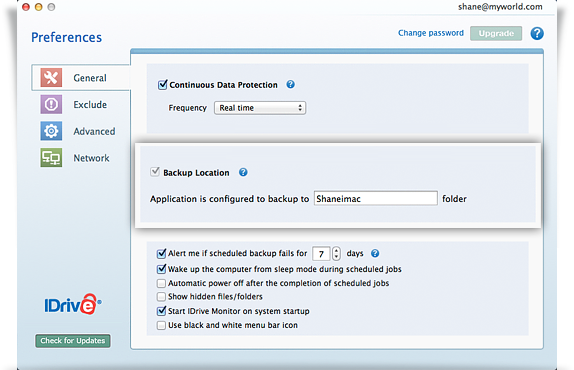Open the General preferences wrench icon

(x=51, y=78)
